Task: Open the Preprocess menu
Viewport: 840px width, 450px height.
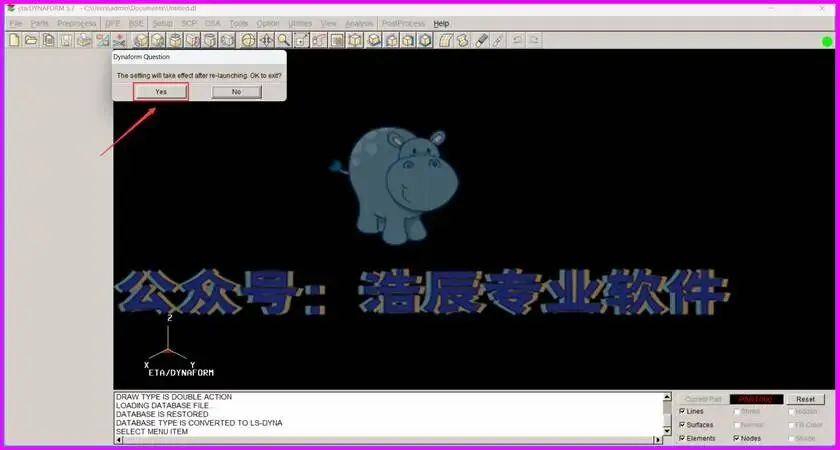Action: [77, 24]
